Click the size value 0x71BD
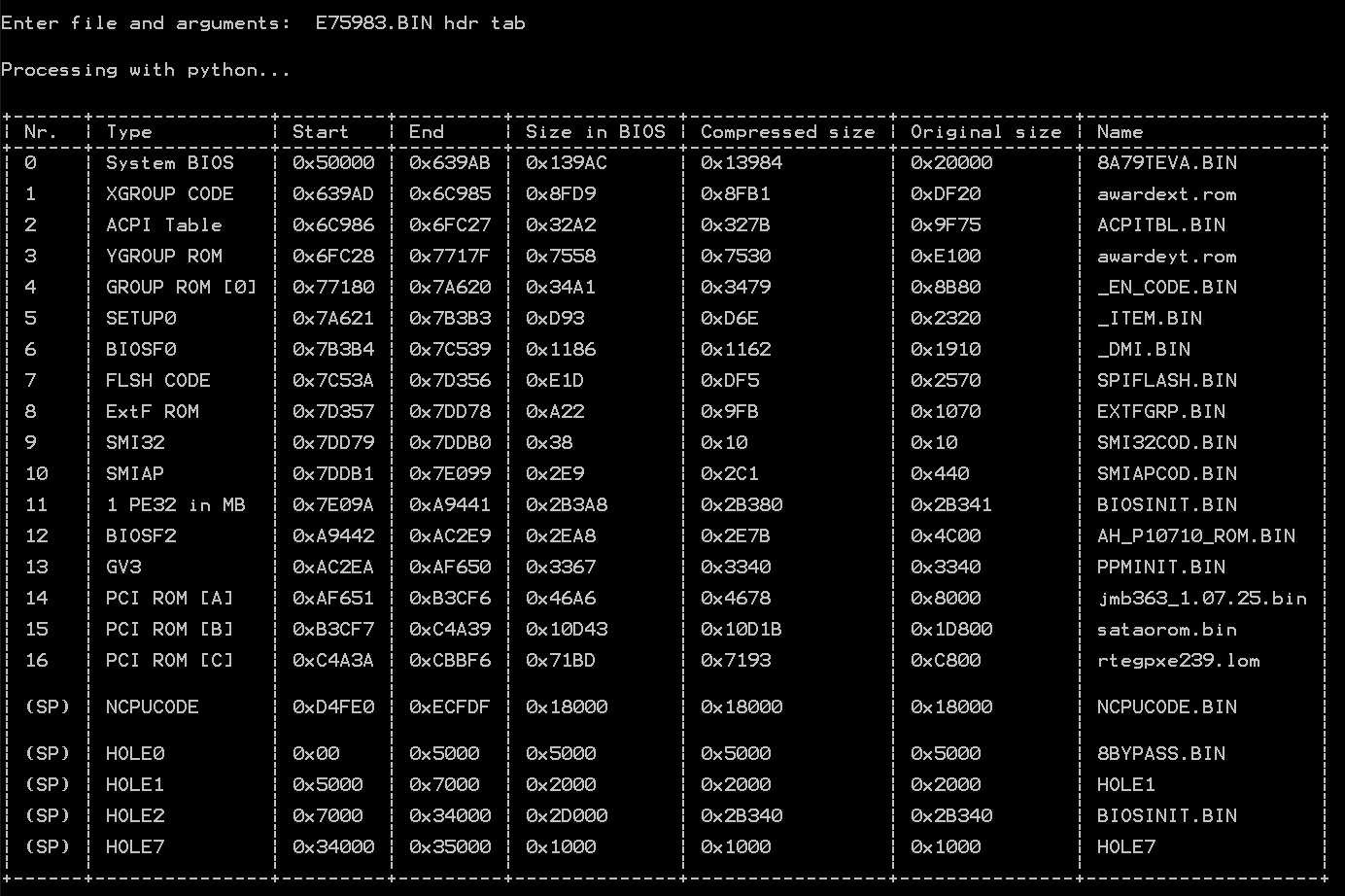The width and height of the screenshot is (1345, 896). click(x=561, y=661)
